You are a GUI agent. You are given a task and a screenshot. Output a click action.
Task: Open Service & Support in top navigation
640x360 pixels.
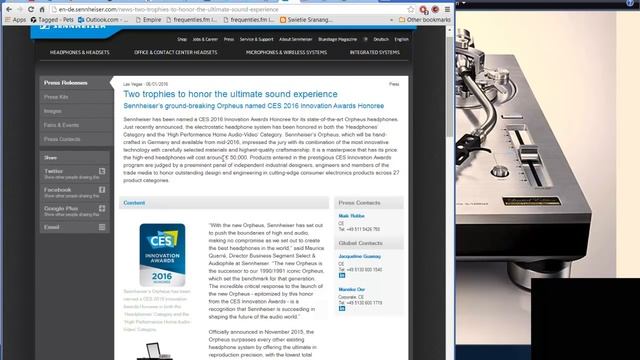(x=256, y=39)
